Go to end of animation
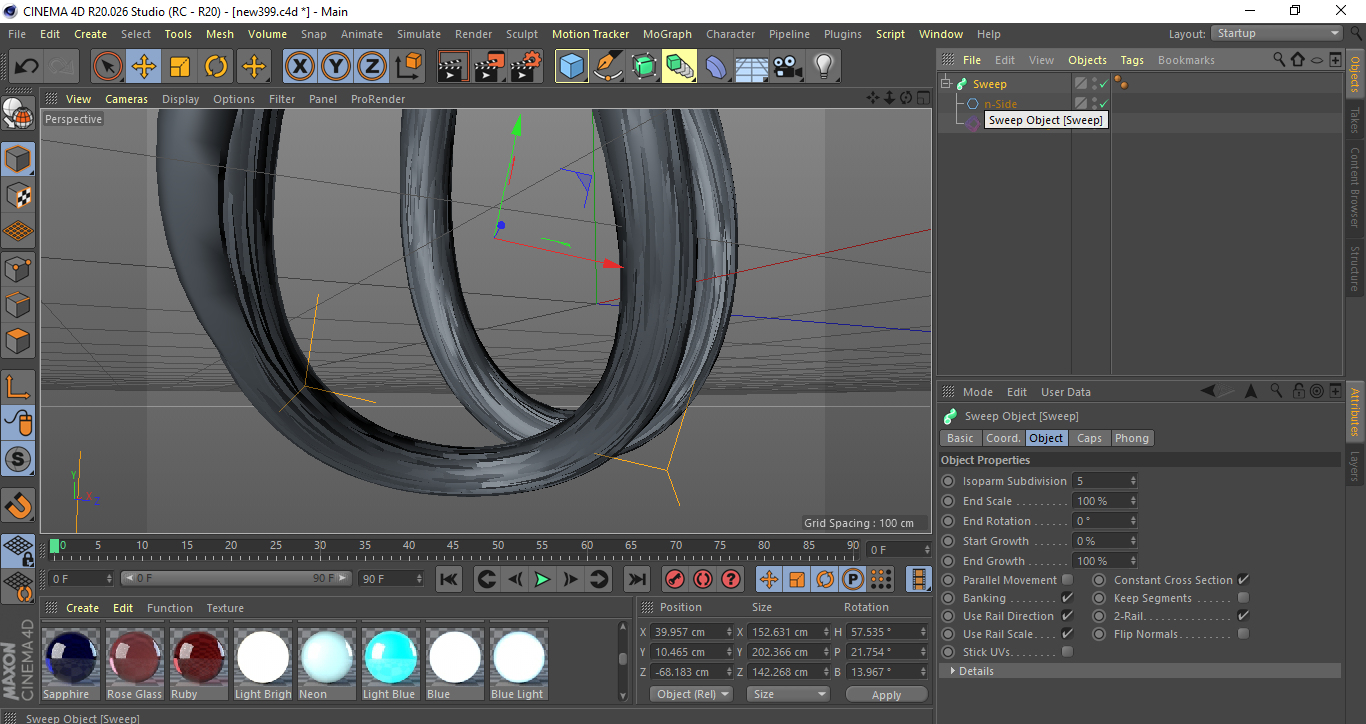The height and width of the screenshot is (724, 1366). [x=636, y=579]
